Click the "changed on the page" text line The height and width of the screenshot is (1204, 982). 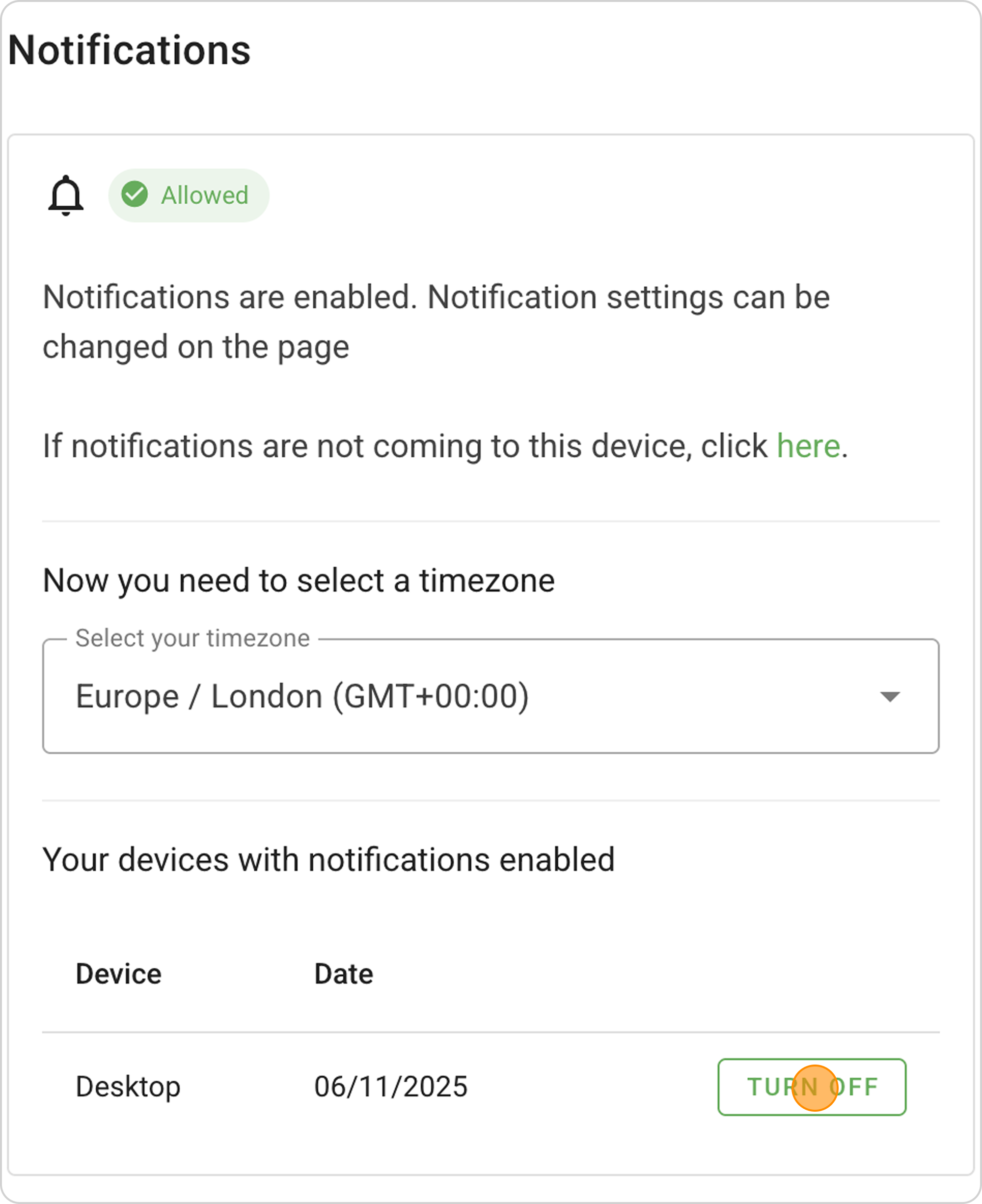click(196, 347)
